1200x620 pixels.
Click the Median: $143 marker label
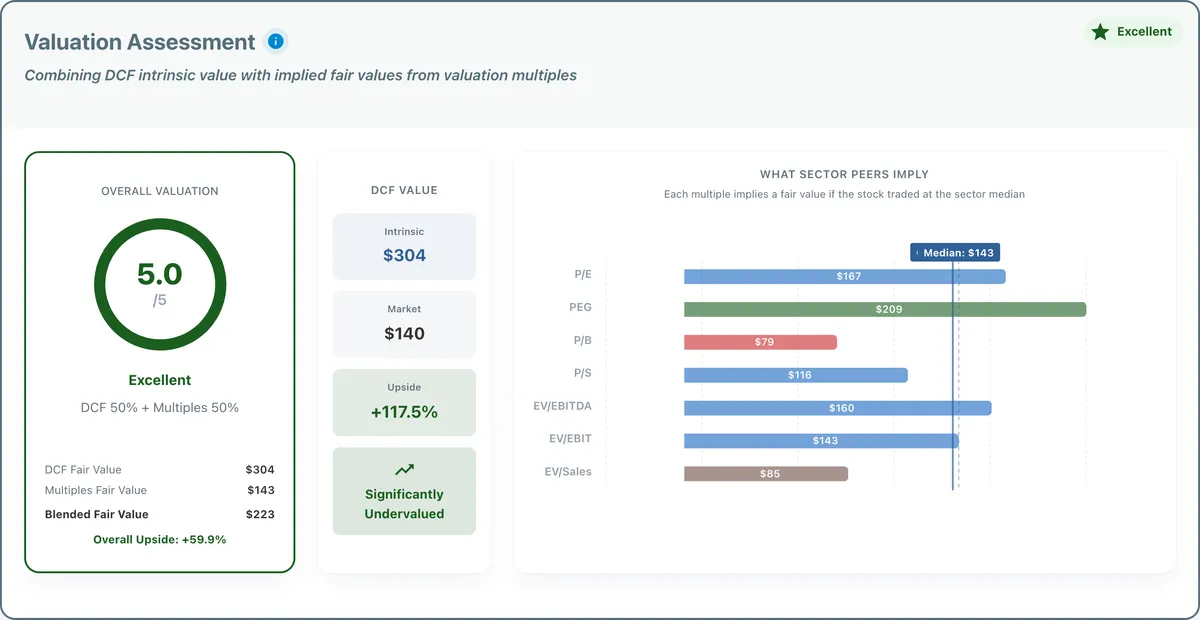(x=955, y=253)
